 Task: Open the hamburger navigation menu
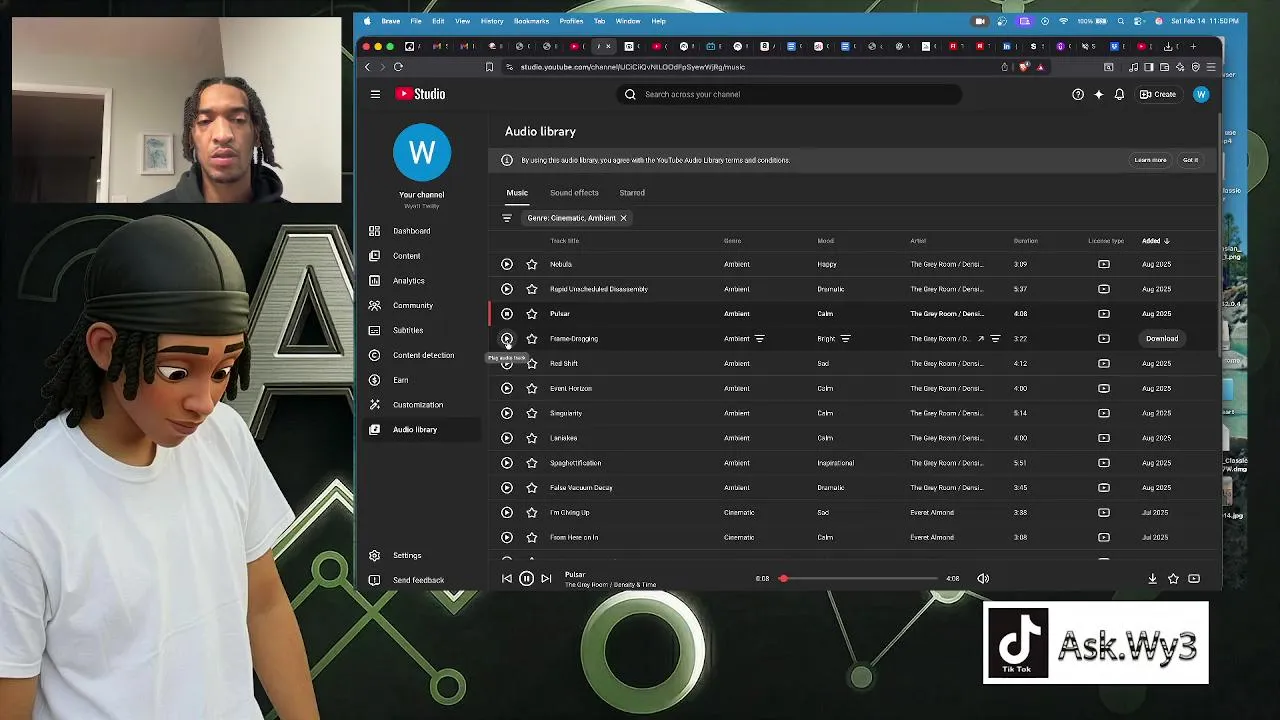(375, 94)
